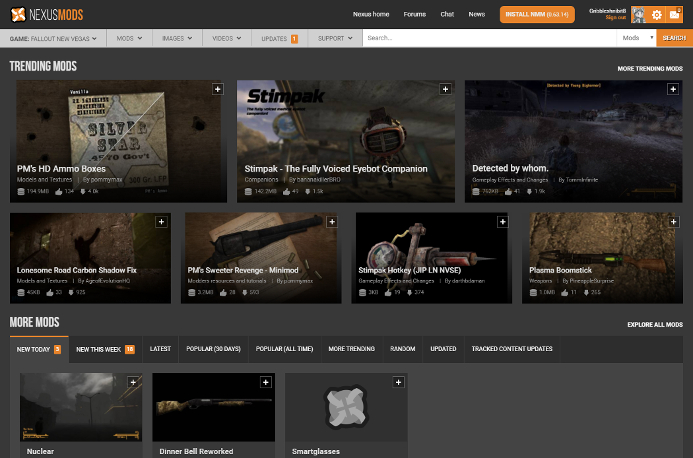Track Smartglasses mod plus icon
The width and height of the screenshot is (693, 458).
398,382
